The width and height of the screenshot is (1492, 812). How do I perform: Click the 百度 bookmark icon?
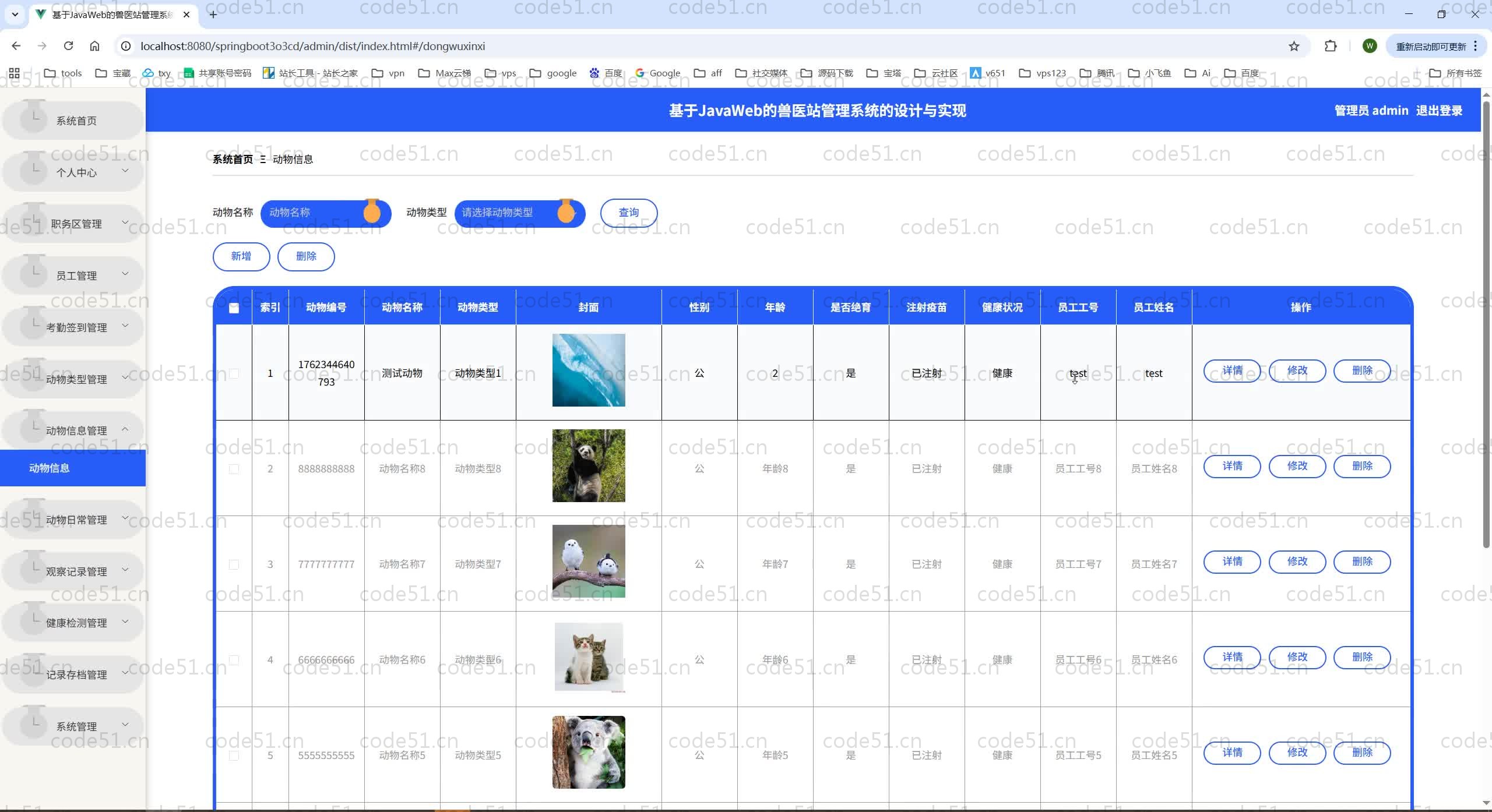pyautogui.click(x=594, y=73)
